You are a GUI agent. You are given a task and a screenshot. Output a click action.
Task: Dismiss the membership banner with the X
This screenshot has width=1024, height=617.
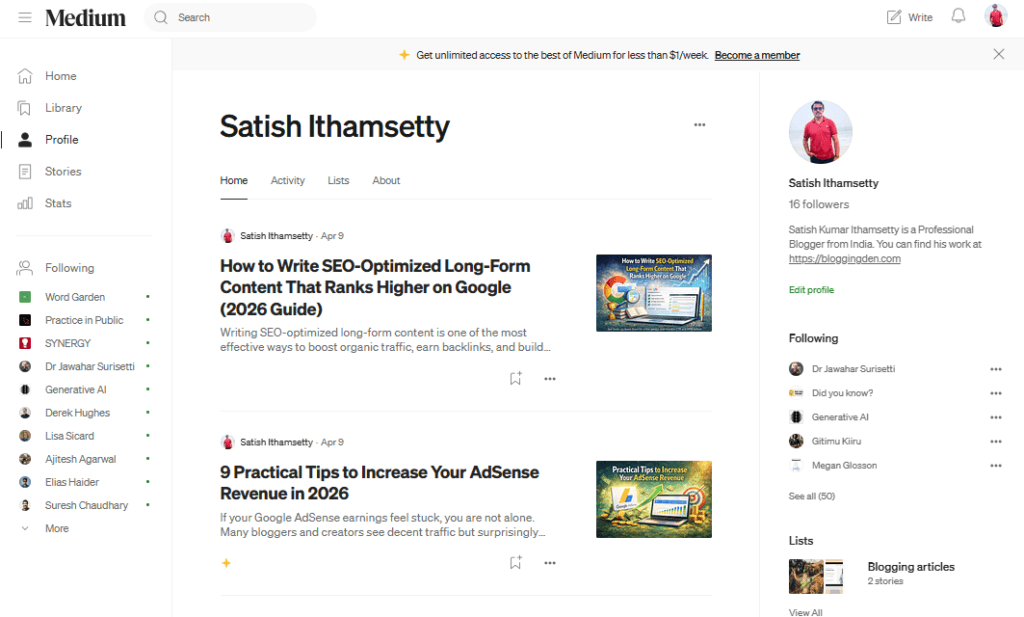point(999,54)
